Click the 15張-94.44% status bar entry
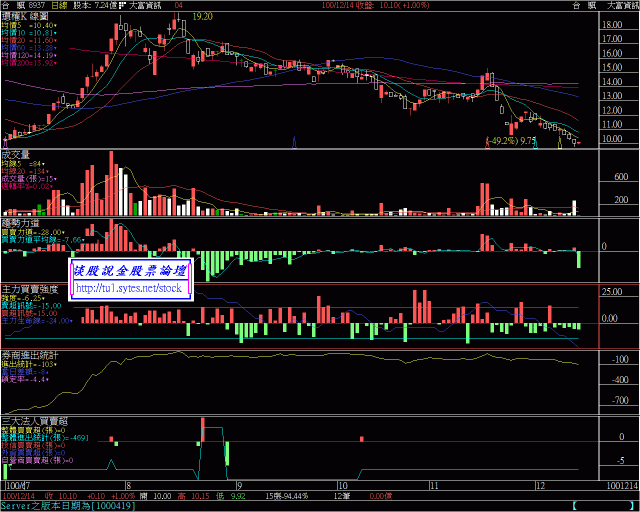 pyautogui.click(x=287, y=496)
